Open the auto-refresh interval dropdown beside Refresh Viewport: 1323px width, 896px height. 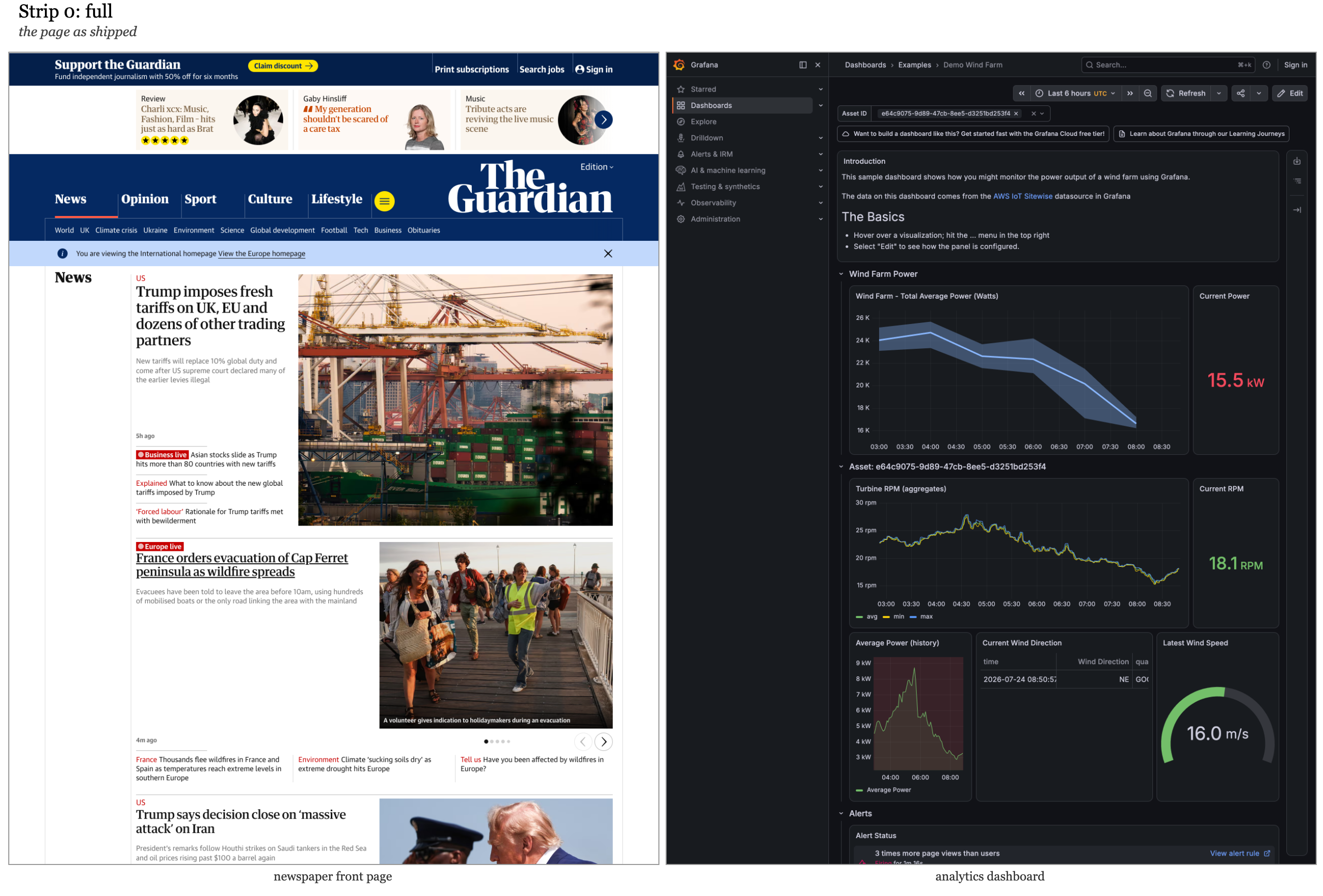tap(1218, 94)
